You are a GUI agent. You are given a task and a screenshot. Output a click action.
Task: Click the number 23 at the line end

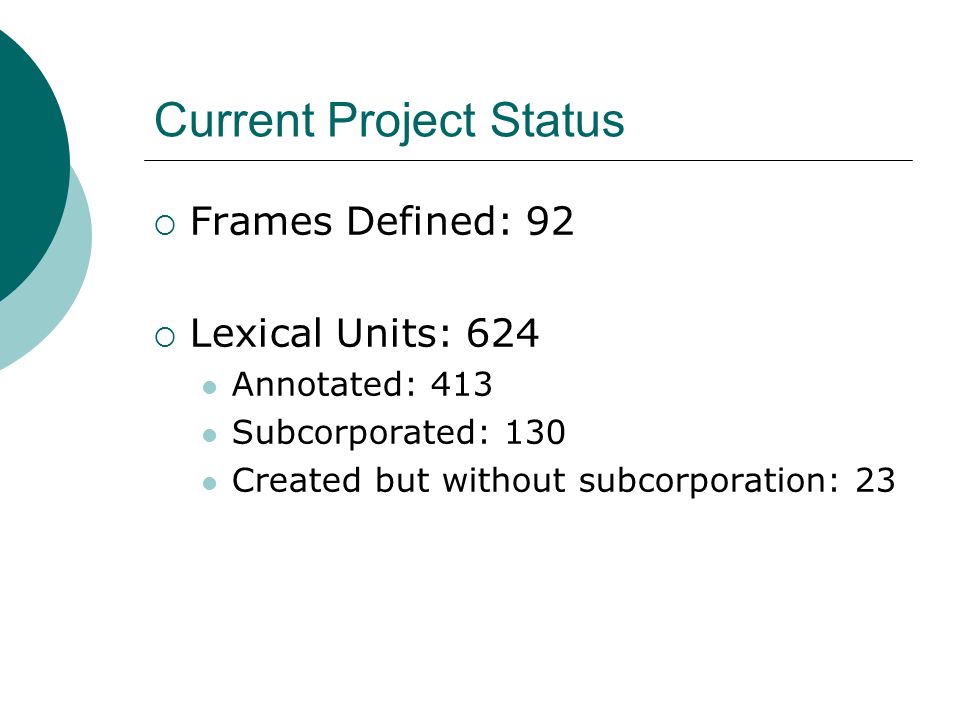876,481
